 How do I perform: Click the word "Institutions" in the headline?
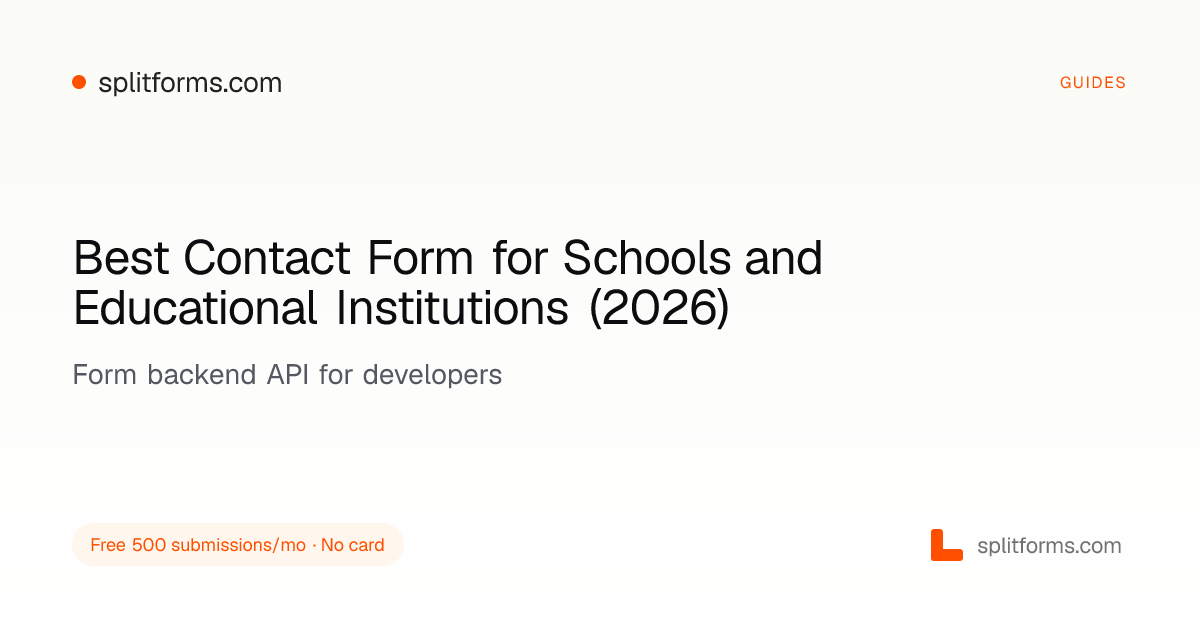click(452, 309)
